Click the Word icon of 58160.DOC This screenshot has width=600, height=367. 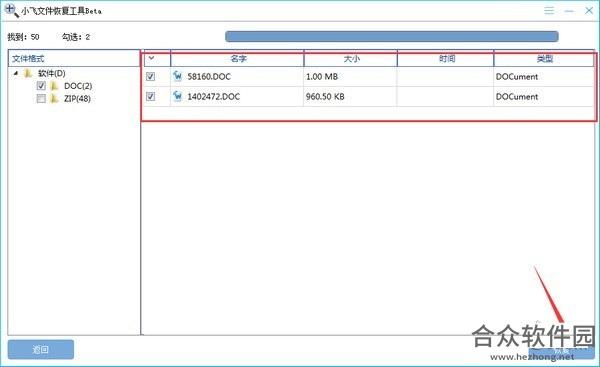point(178,76)
